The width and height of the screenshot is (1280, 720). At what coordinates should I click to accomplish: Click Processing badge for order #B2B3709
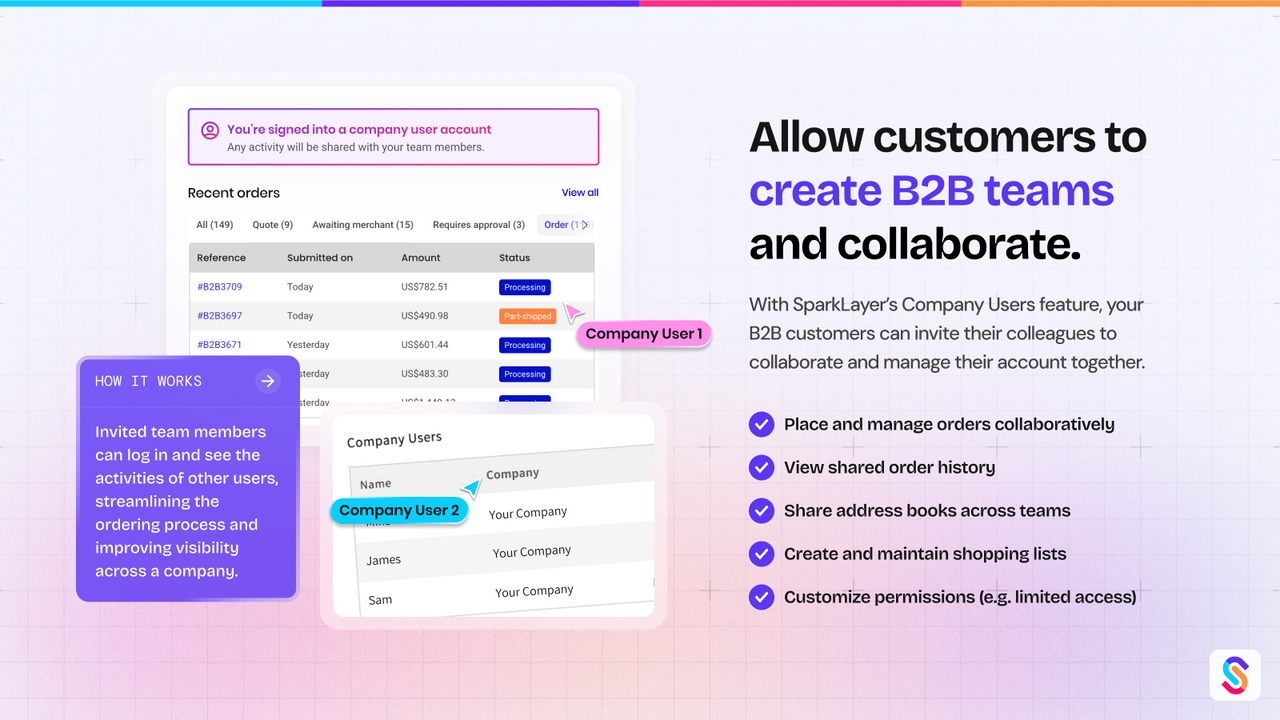coord(525,287)
